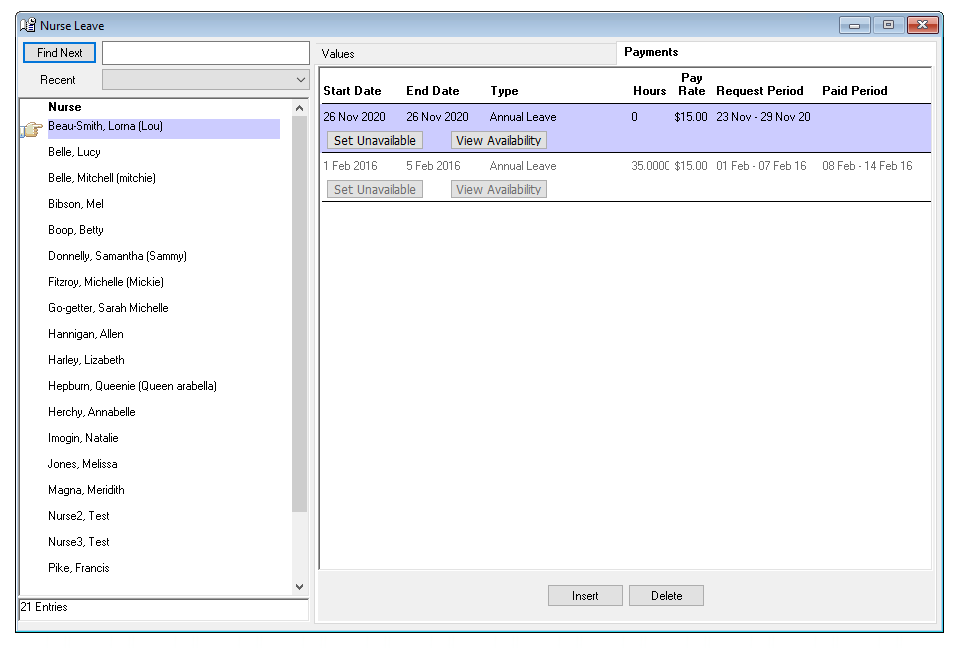Select nurse Hepburn, Queenie (Queen arabella)
This screenshot has height=648, width=960.
point(132,386)
